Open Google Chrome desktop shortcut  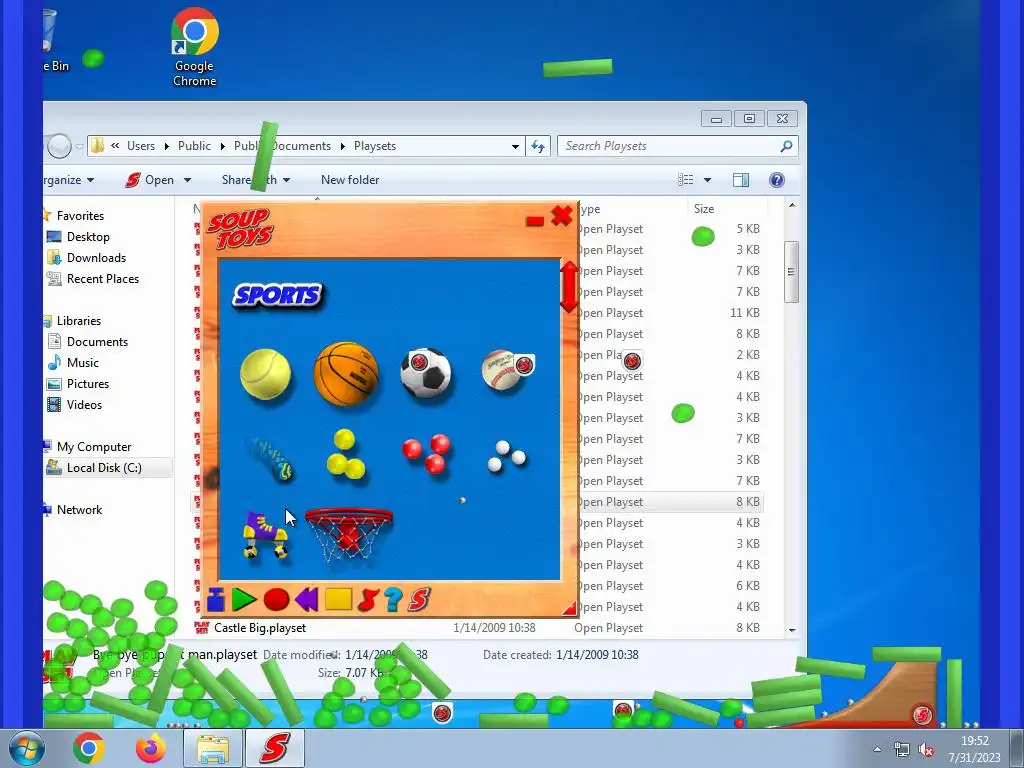pos(195,47)
